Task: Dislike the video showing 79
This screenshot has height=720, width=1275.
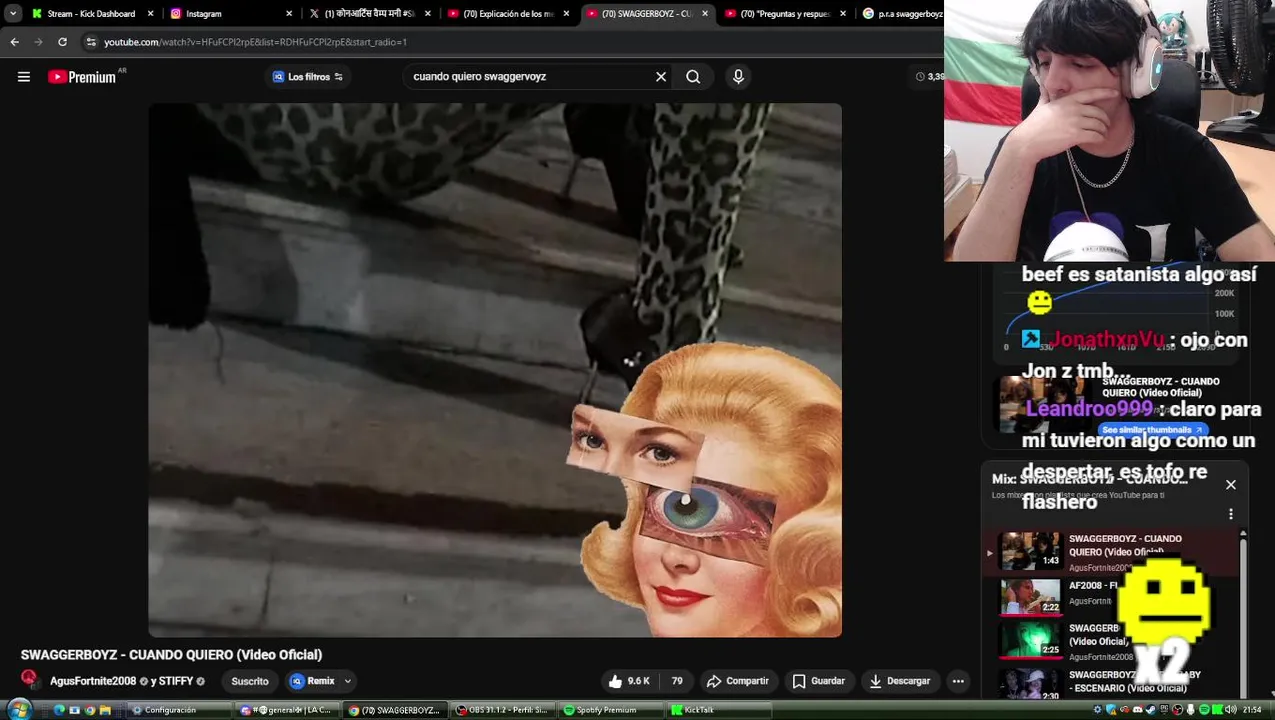Action: click(677, 681)
